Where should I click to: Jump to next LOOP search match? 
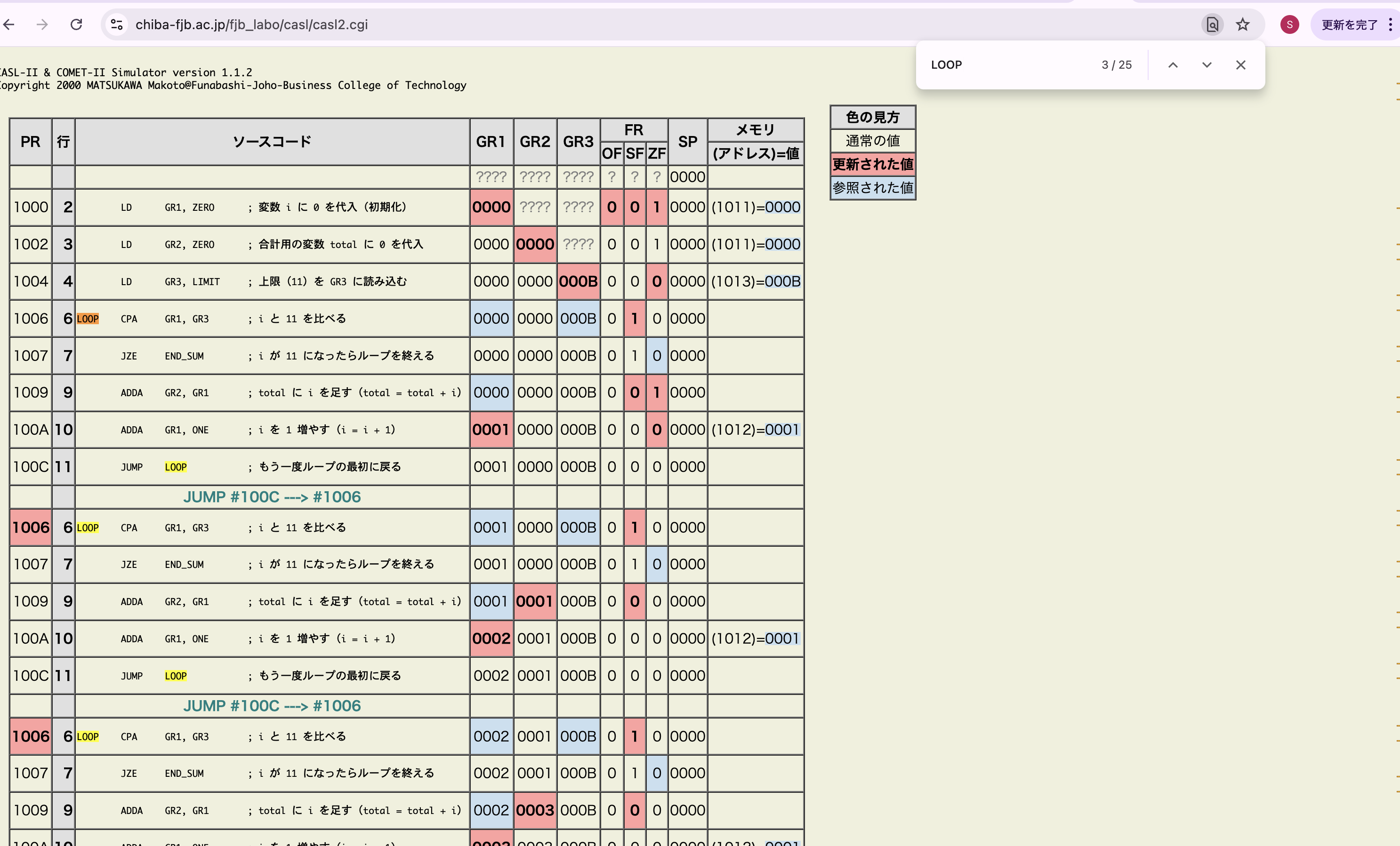click(1207, 65)
